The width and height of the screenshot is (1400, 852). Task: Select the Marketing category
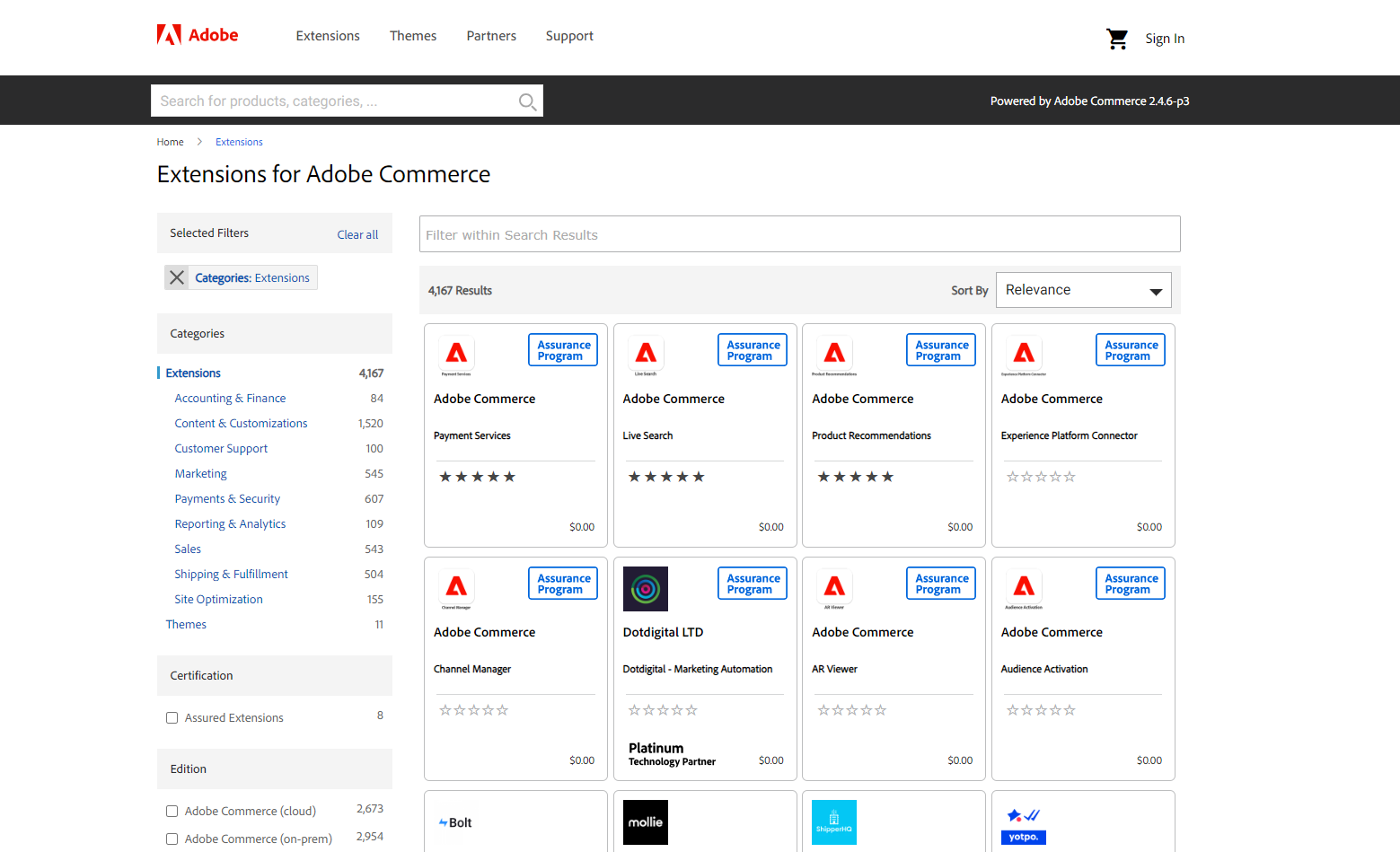(200, 473)
